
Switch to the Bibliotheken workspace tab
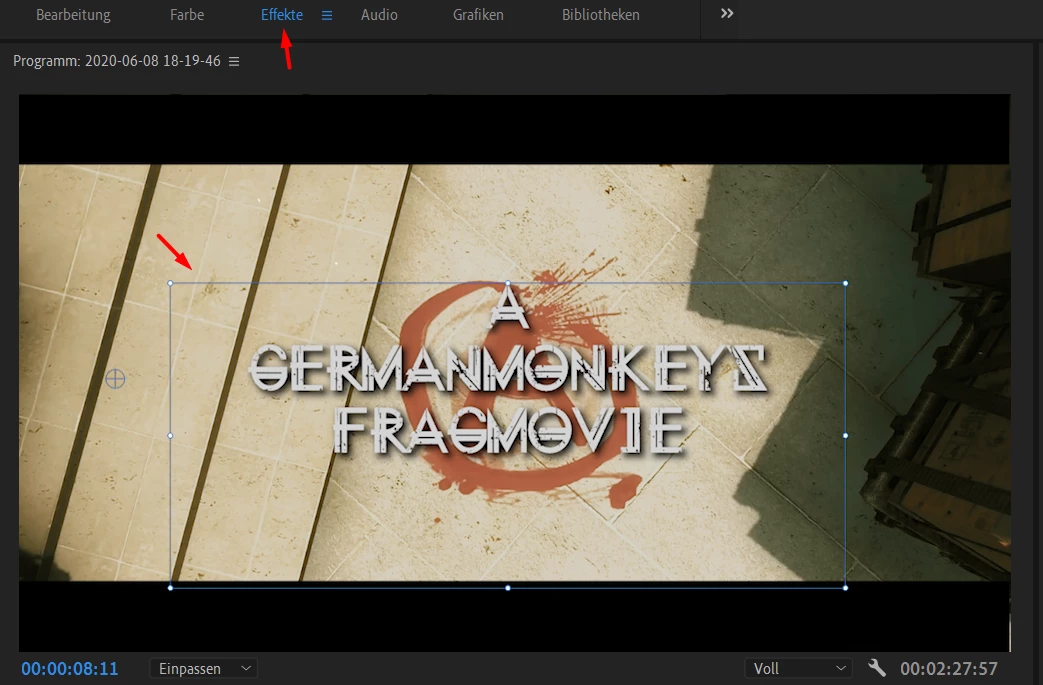(601, 15)
